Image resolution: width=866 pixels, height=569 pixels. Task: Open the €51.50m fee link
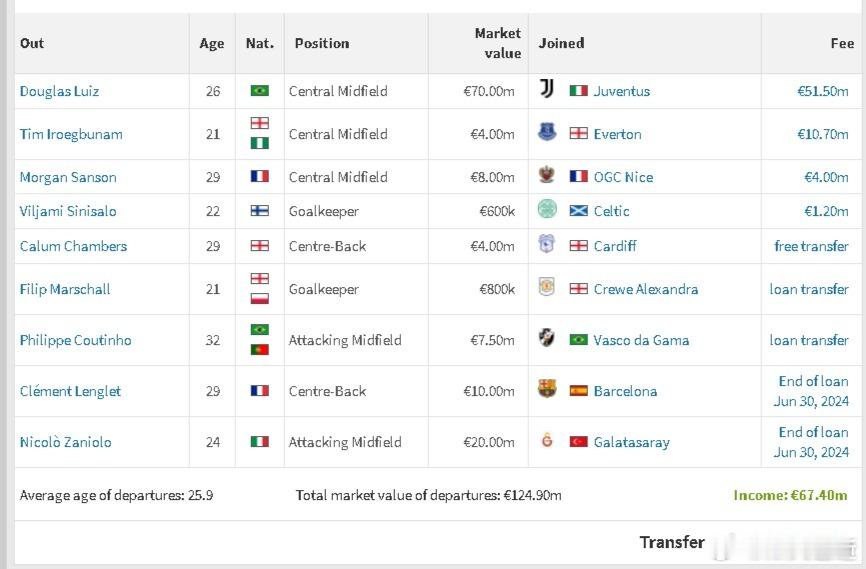pos(822,91)
